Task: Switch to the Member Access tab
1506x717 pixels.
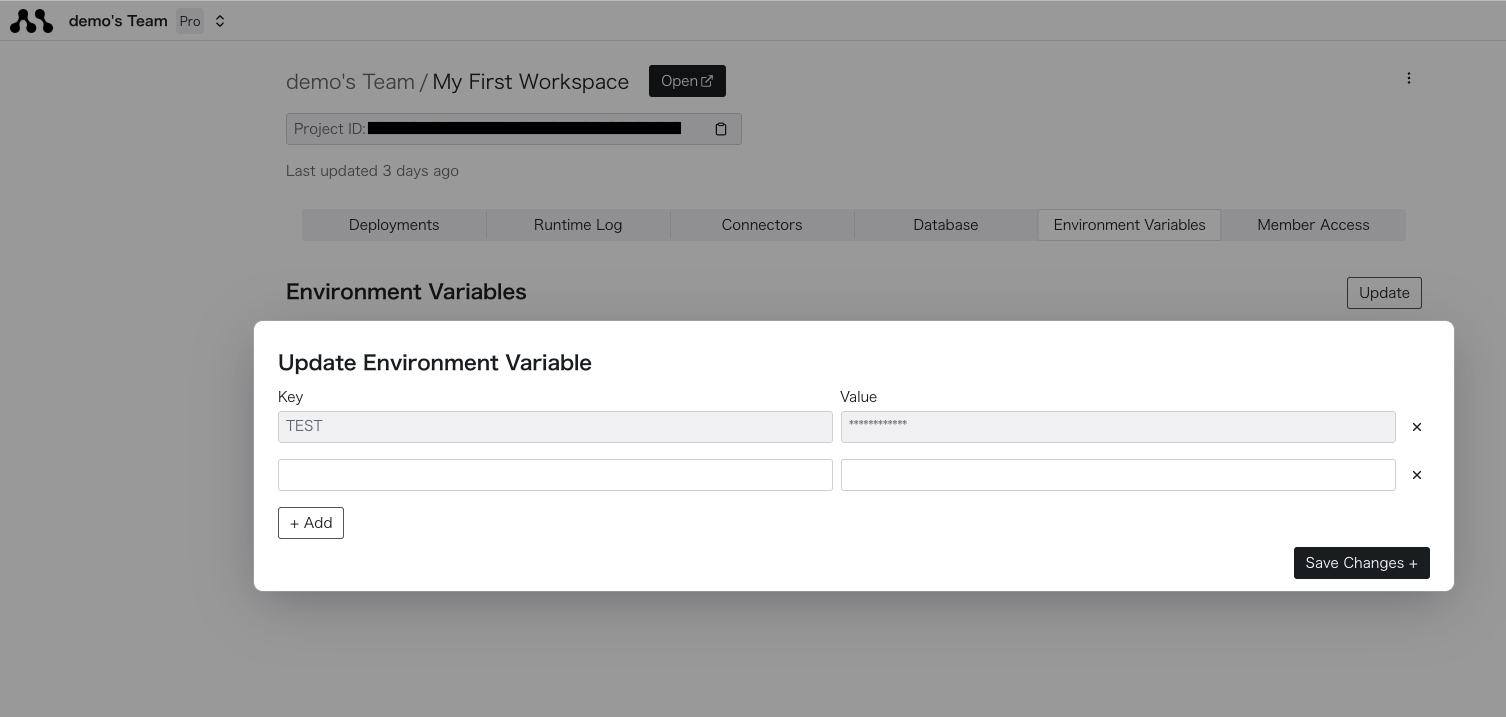Action: tap(1313, 225)
